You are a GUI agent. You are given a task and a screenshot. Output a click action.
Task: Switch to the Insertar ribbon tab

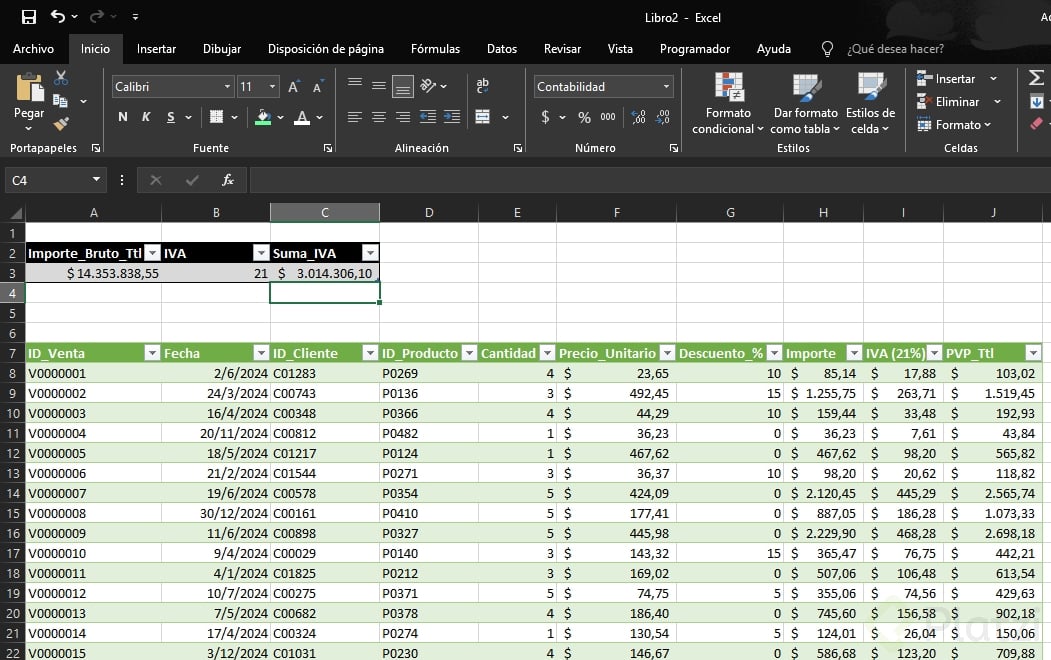tap(156, 49)
